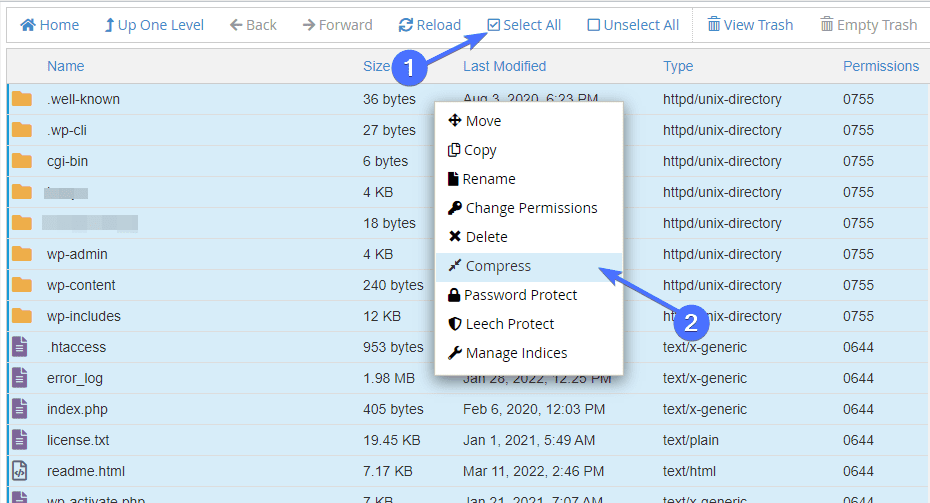The width and height of the screenshot is (930, 503).
Task: Sort by Permissions column header
Action: 881,66
